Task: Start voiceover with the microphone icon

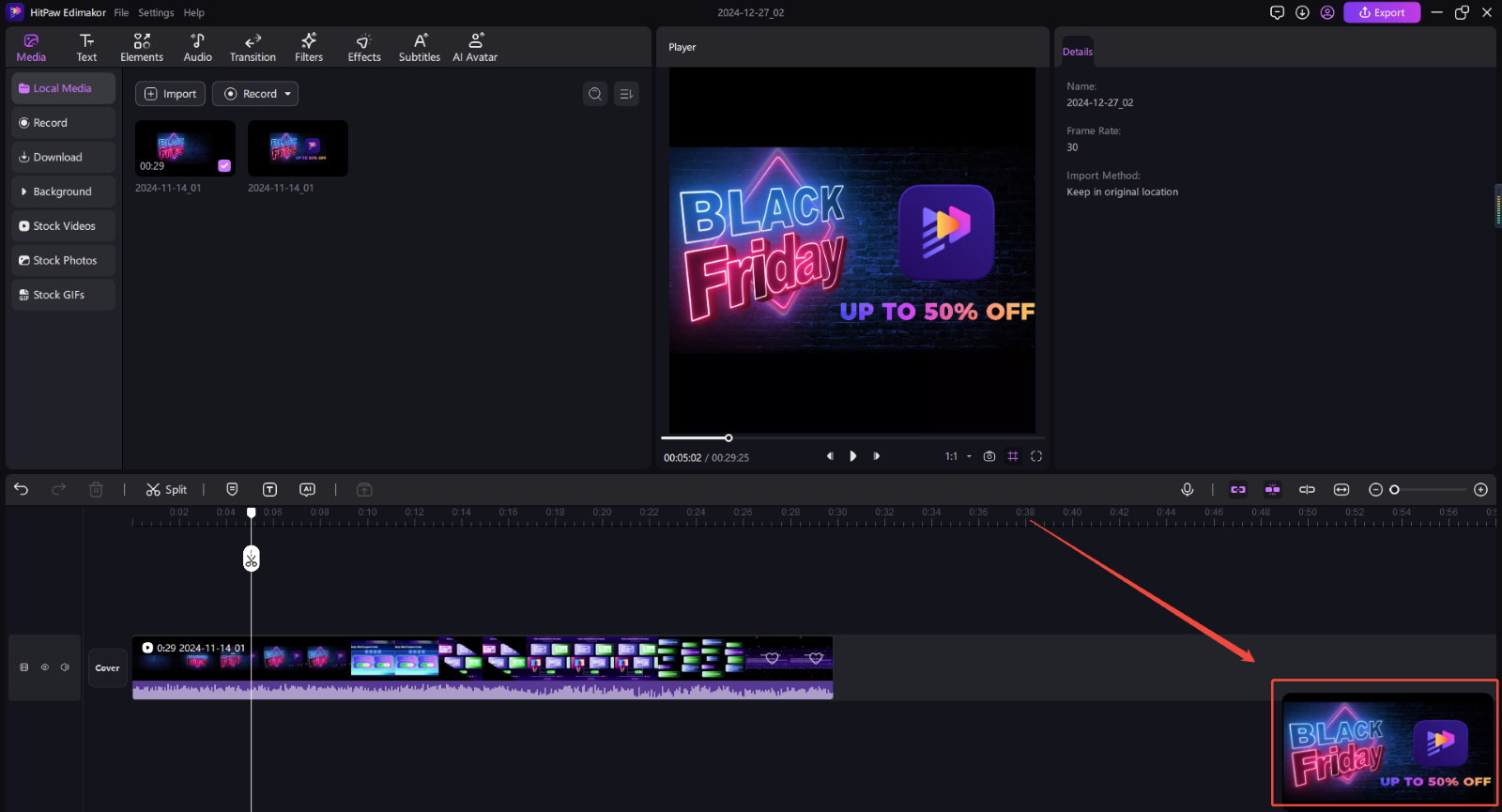Action: (1187, 489)
